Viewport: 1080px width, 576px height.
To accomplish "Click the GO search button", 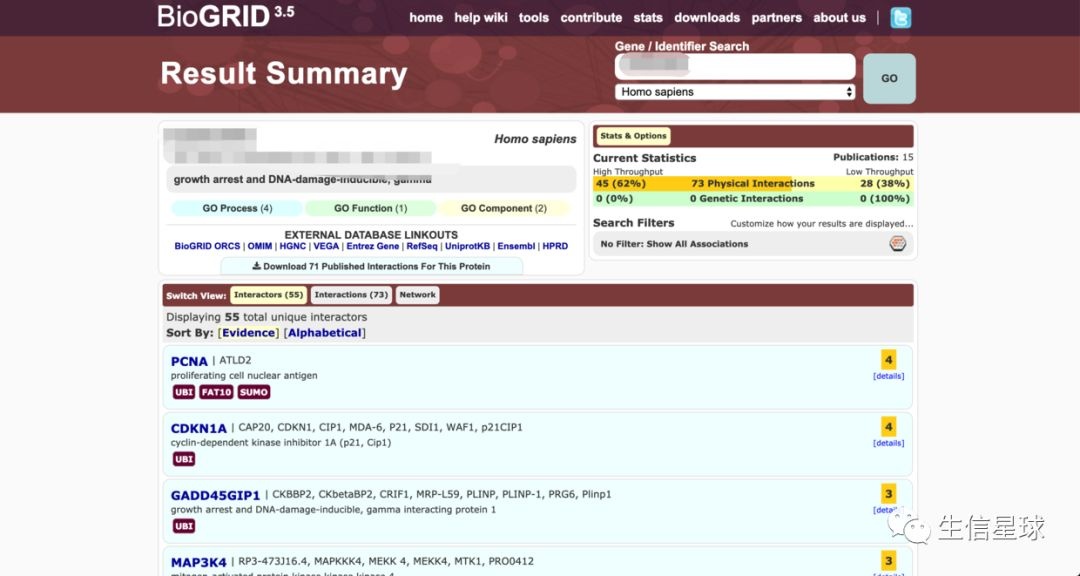I will [x=889, y=79].
